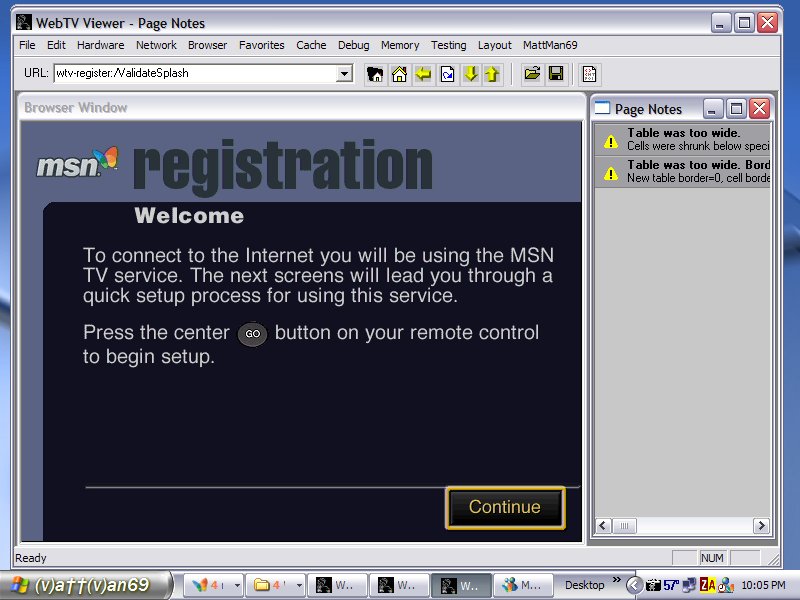The height and width of the screenshot is (600, 800).
Task: Click the msn butterfly logo on the page
Action: [x=77, y=163]
